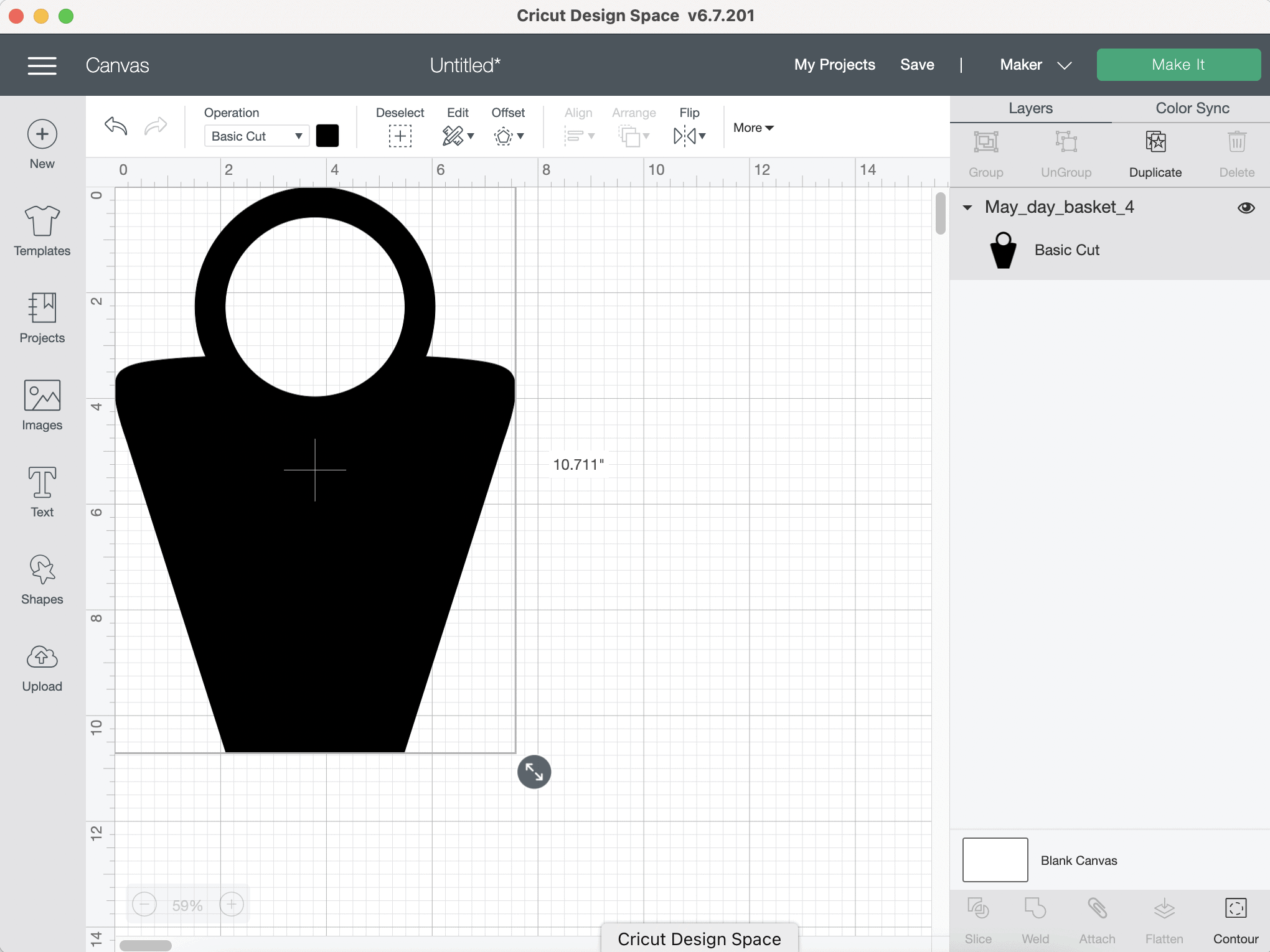The width and height of the screenshot is (1270, 952).
Task: Select the Basic Cut layer thumbnail
Action: pos(1003,250)
